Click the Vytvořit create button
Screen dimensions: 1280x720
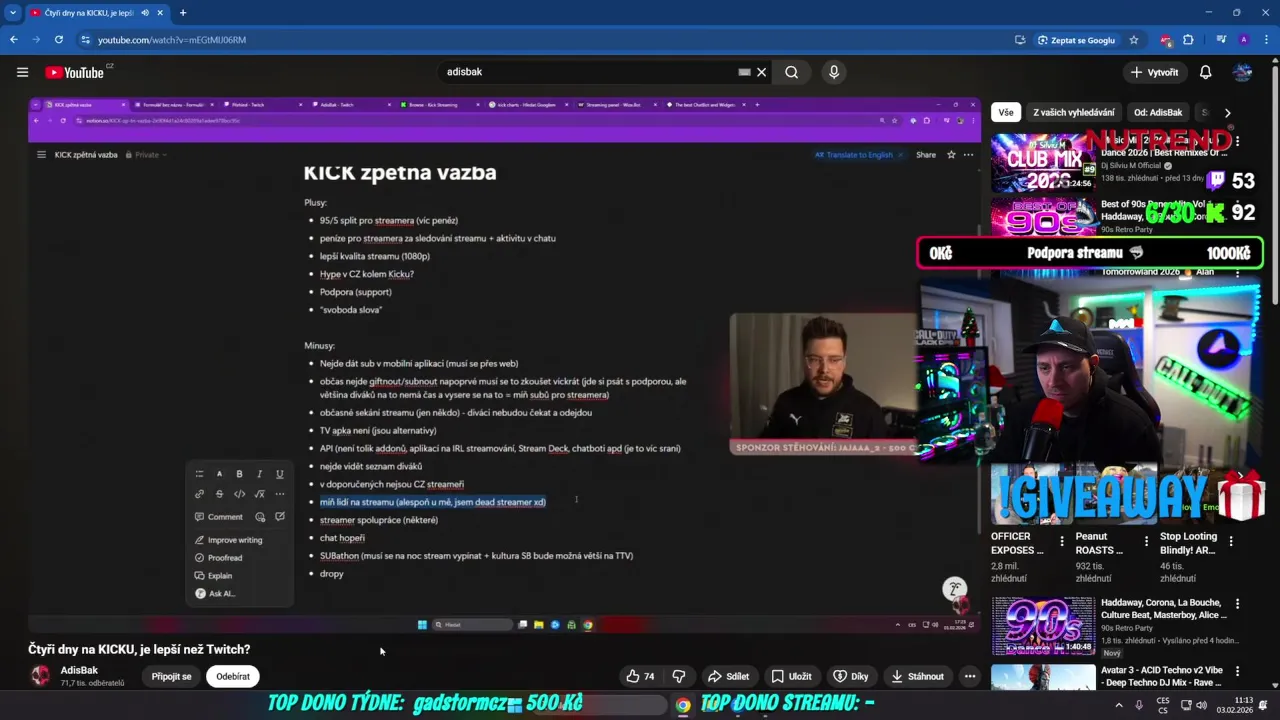(1154, 72)
